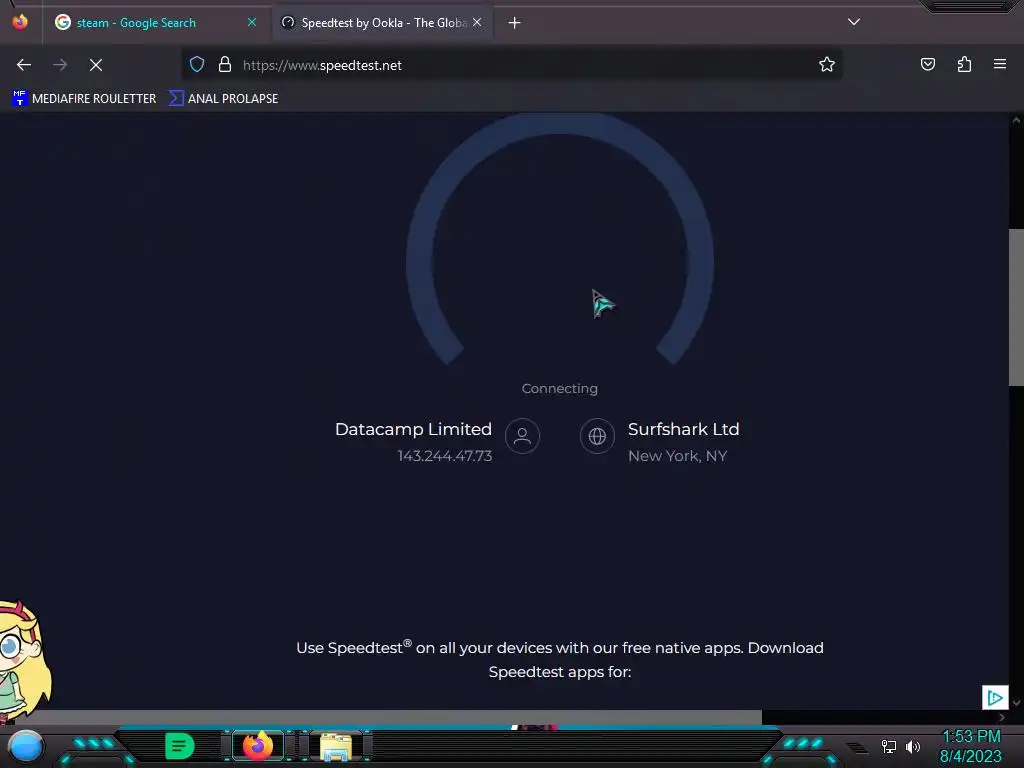Click the globe icon beside Surfshark Ltd
1024x768 pixels.
tap(597, 436)
